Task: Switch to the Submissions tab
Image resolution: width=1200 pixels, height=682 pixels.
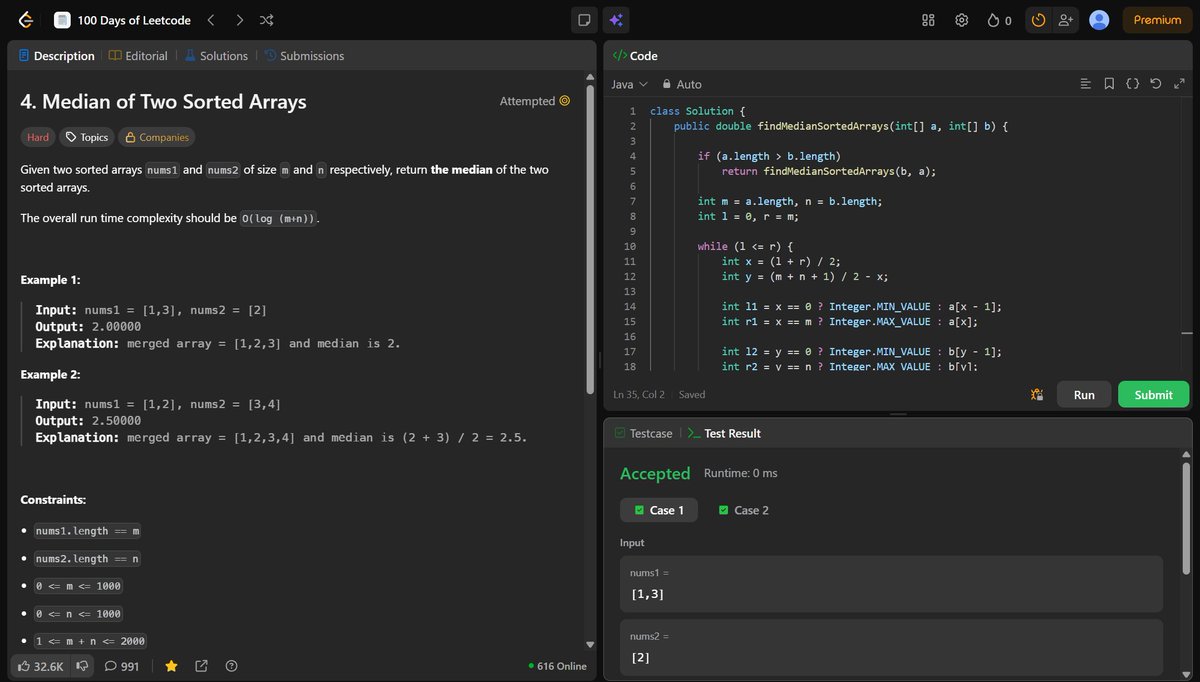Action: pos(304,56)
